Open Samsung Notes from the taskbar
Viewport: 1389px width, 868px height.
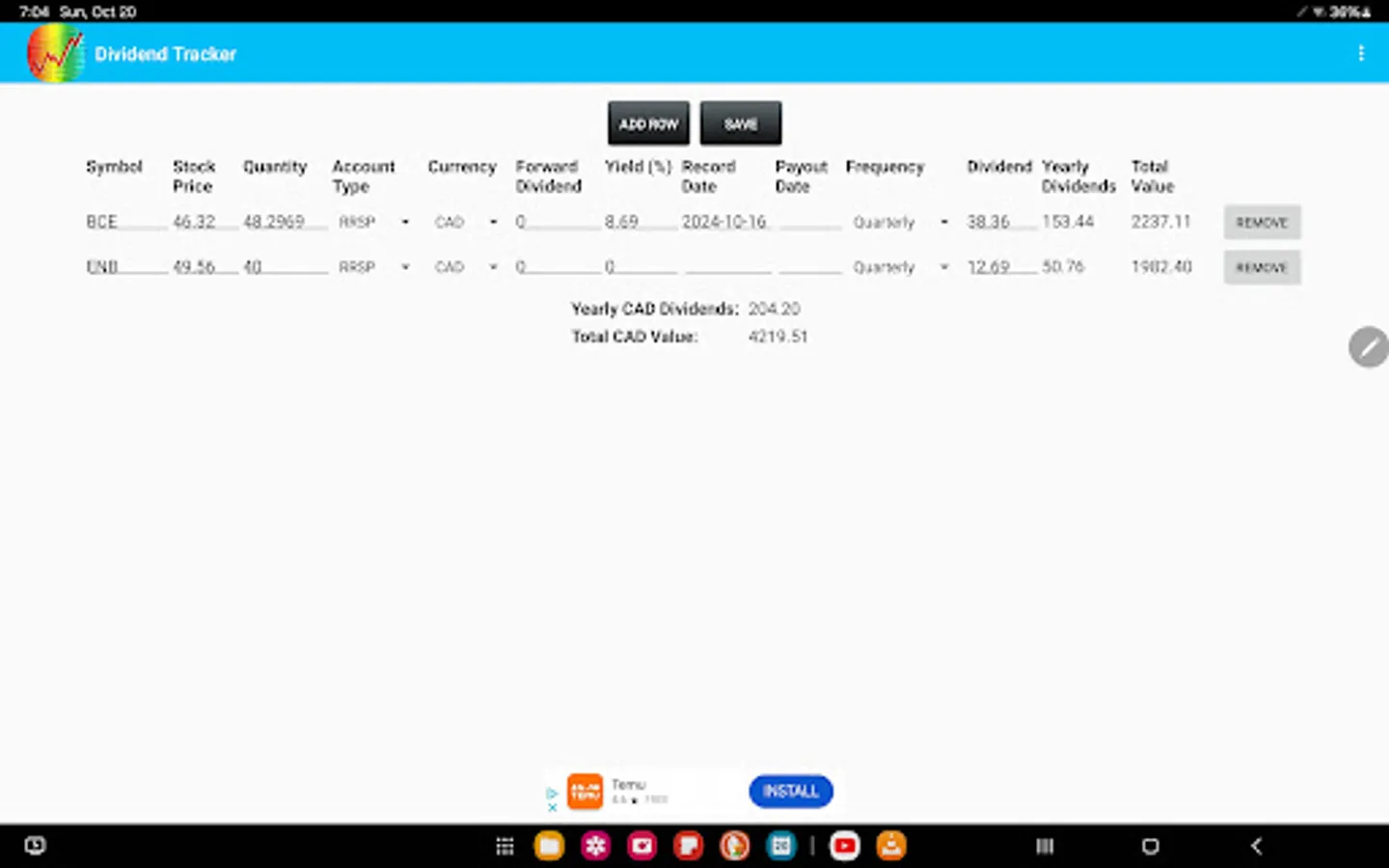(x=688, y=846)
